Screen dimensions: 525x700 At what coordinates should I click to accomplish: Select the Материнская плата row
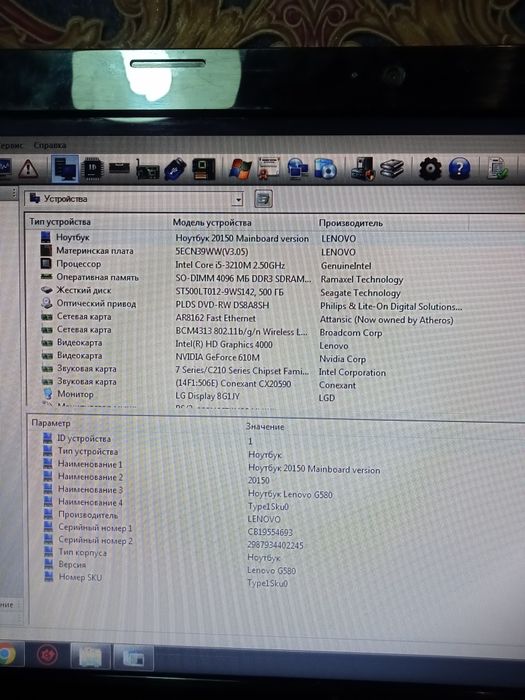[254, 251]
